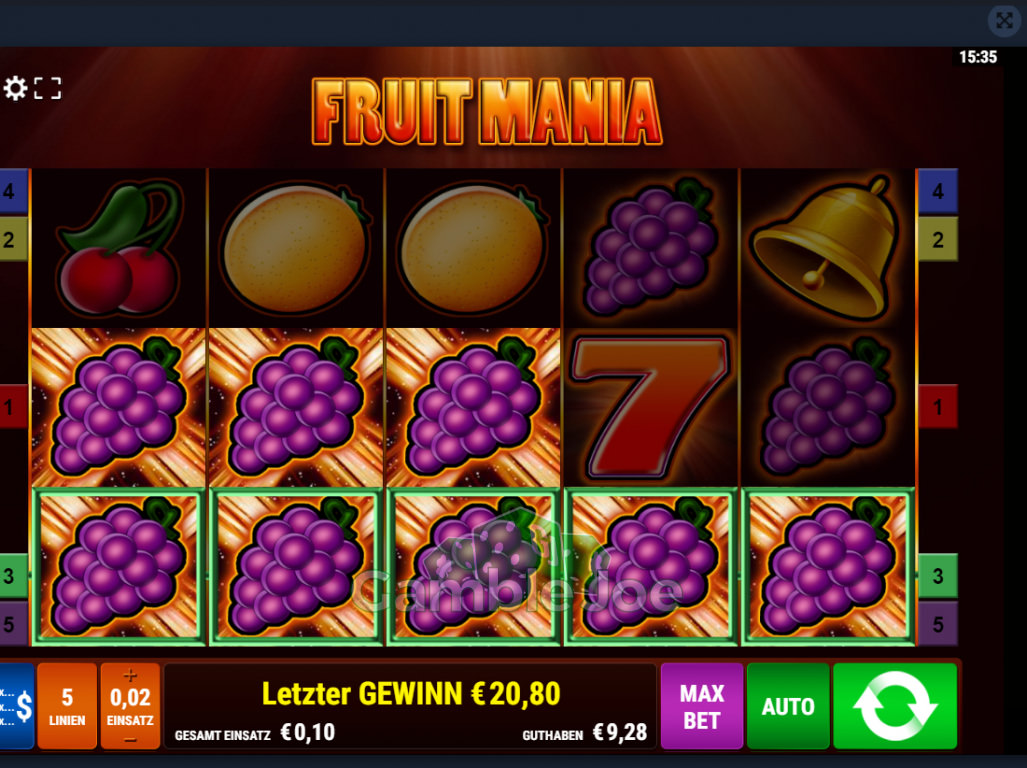Select purple payline 5 marker on right
Screen dimensions: 1027x768
(937, 623)
